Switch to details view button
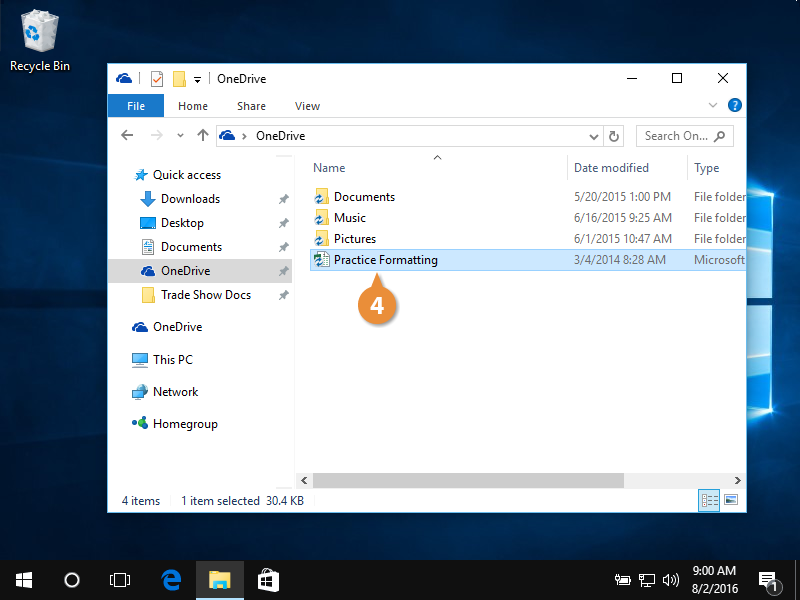 (710, 500)
